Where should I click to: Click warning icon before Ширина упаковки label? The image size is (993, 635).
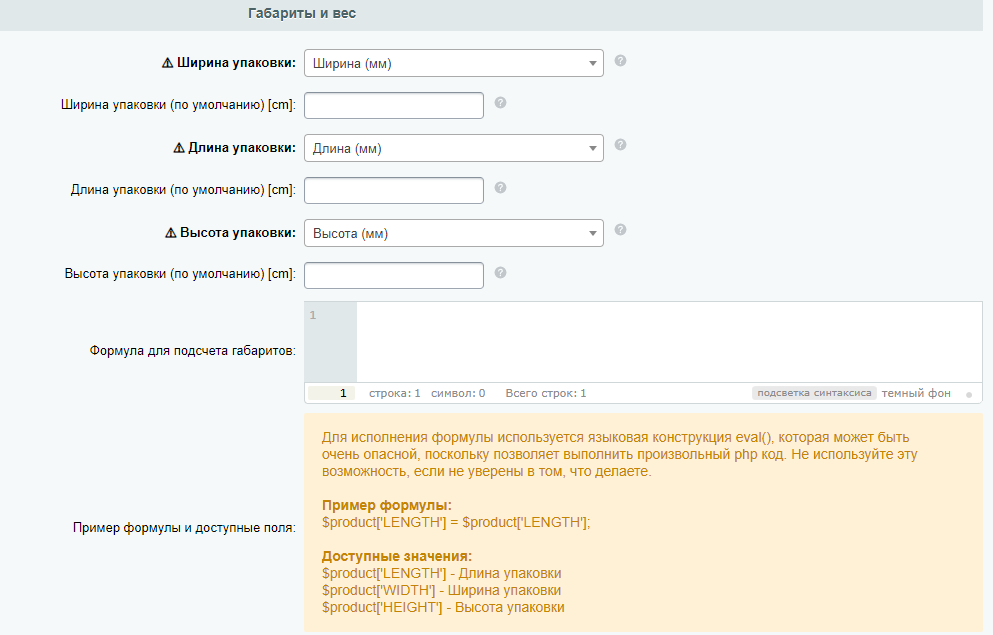(167, 63)
